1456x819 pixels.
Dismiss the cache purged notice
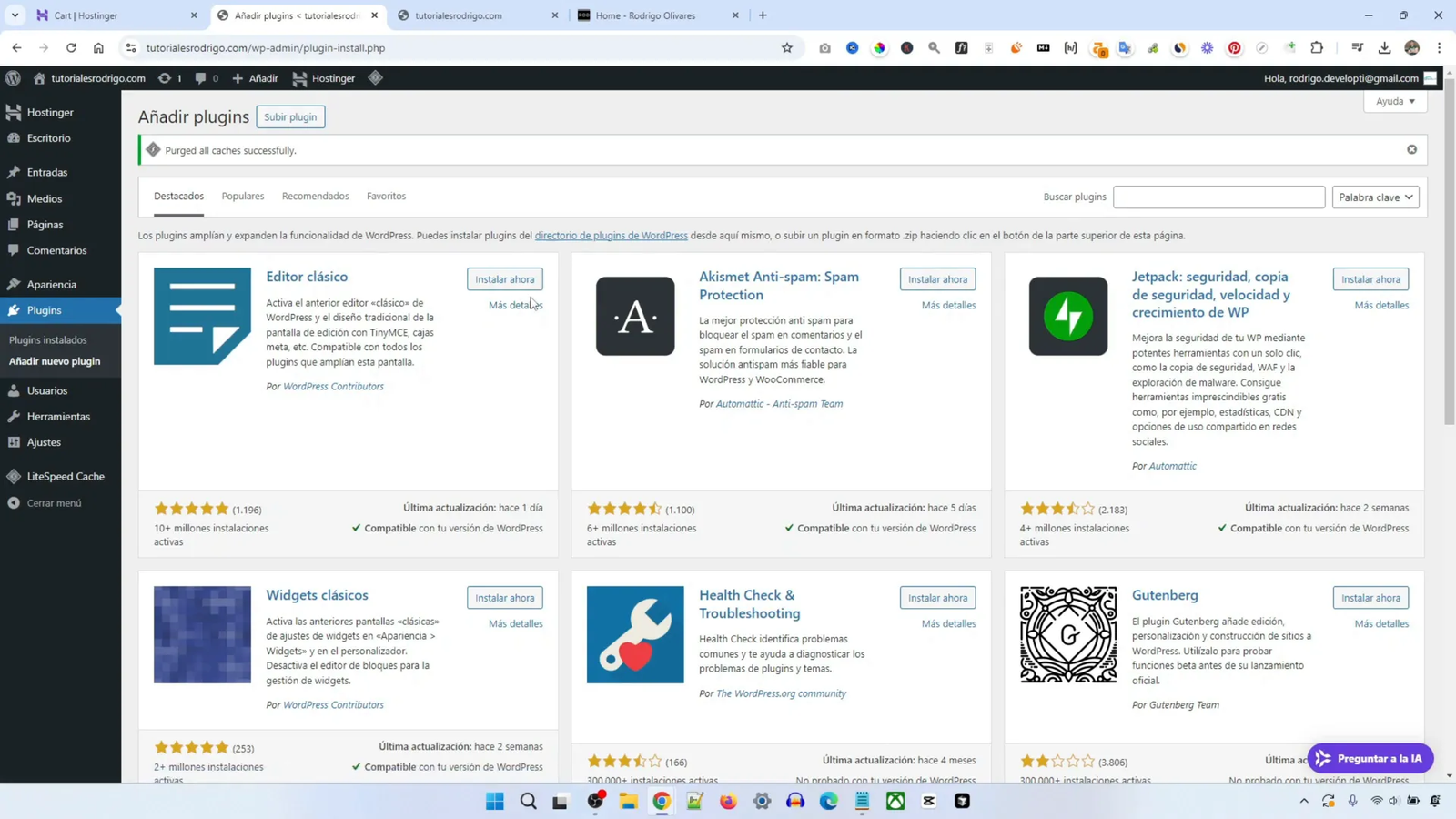(1410, 148)
